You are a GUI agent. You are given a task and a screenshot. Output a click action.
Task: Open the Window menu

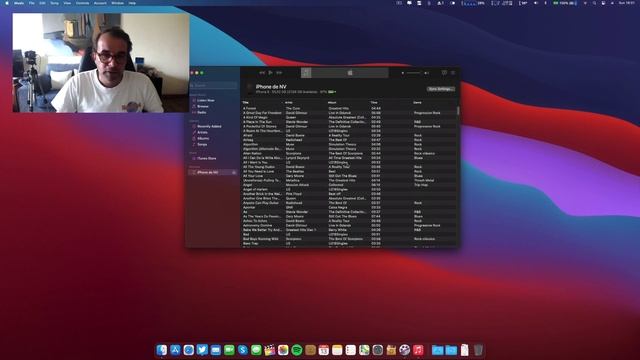pos(118,3)
